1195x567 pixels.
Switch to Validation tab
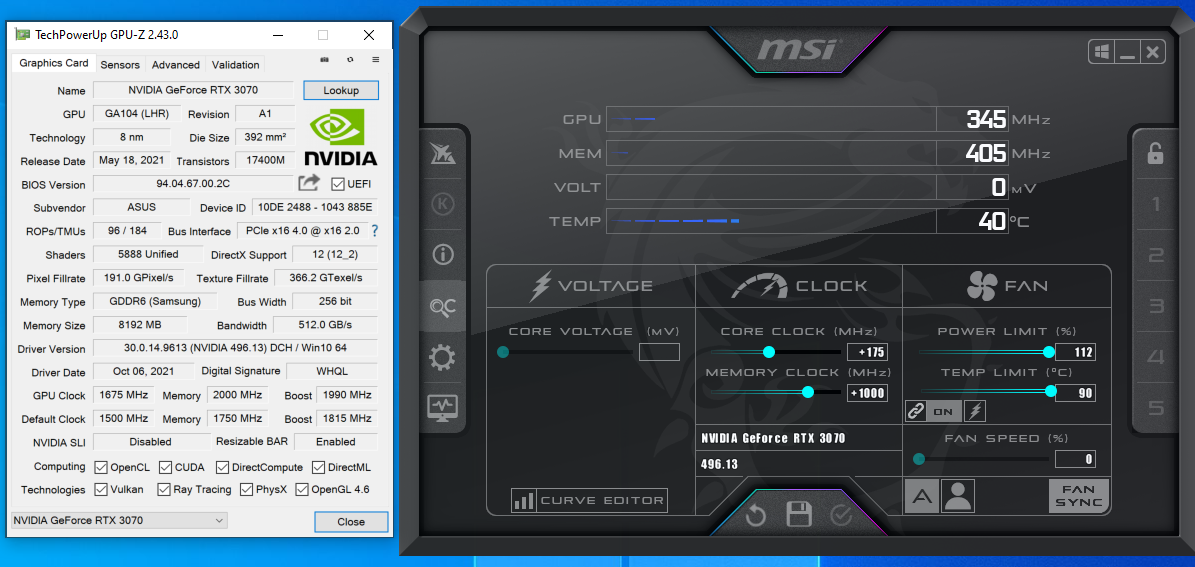[x=235, y=65]
